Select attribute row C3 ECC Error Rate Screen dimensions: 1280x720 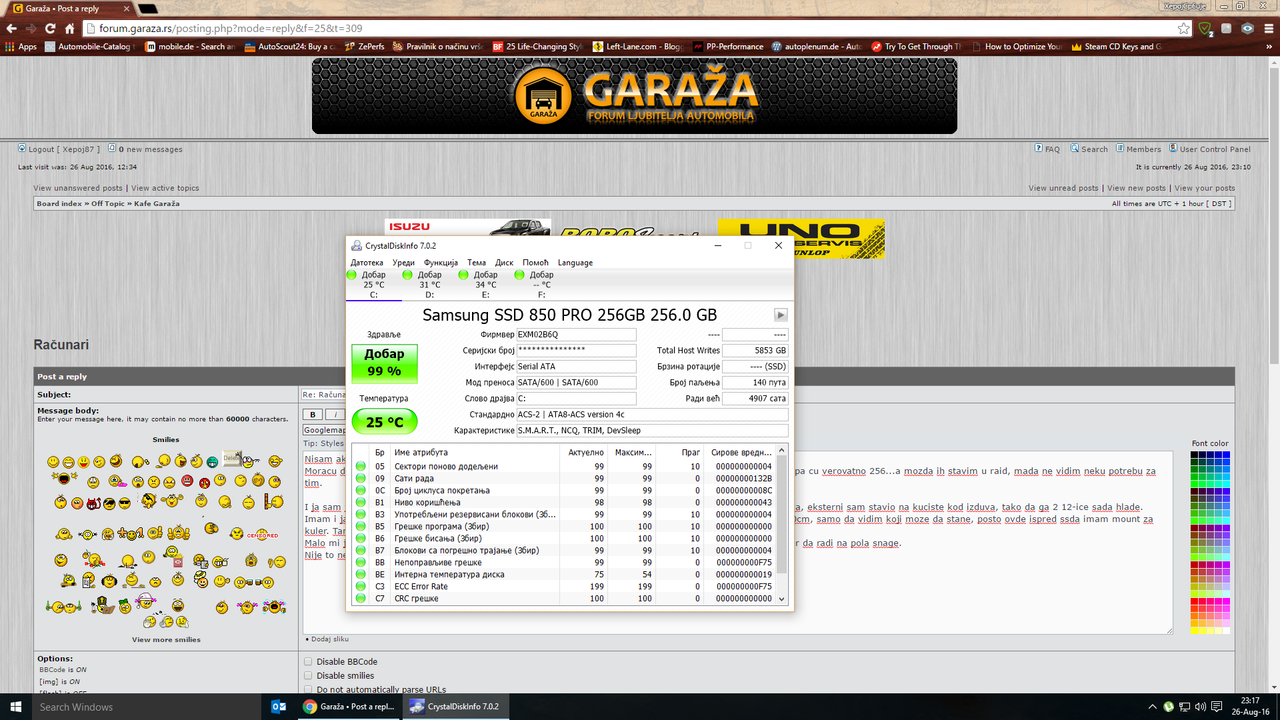pyautogui.click(x=563, y=586)
